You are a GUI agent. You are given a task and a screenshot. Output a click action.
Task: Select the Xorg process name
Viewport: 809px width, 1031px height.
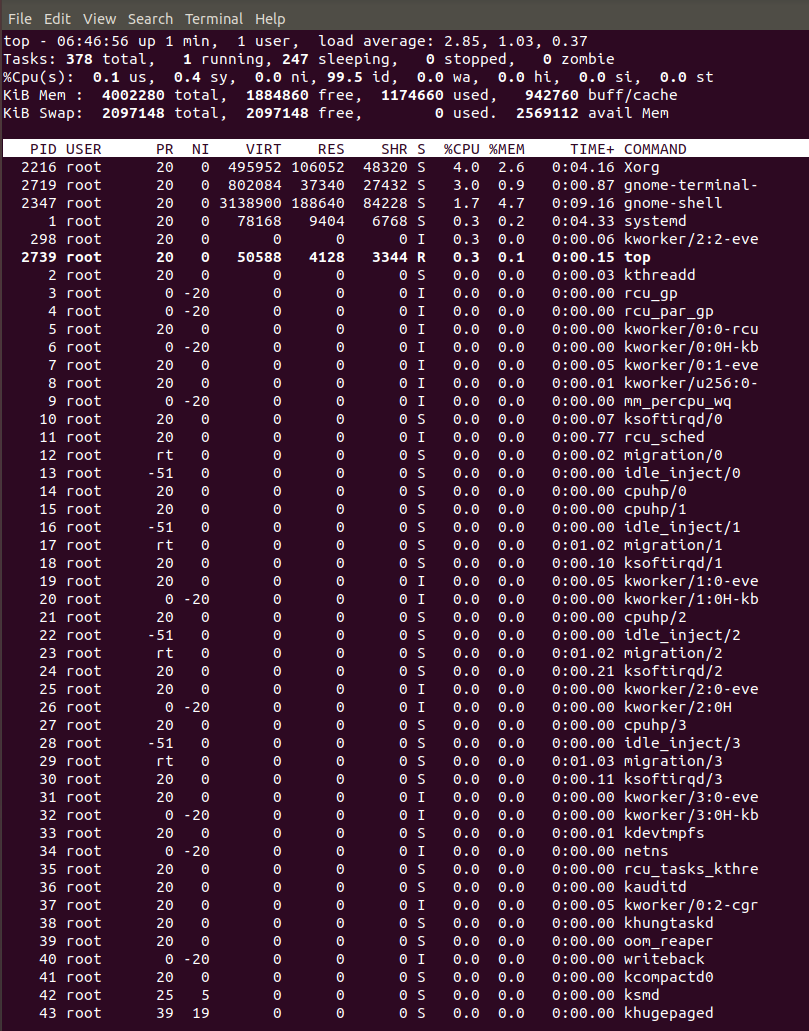pyautogui.click(x=642, y=167)
